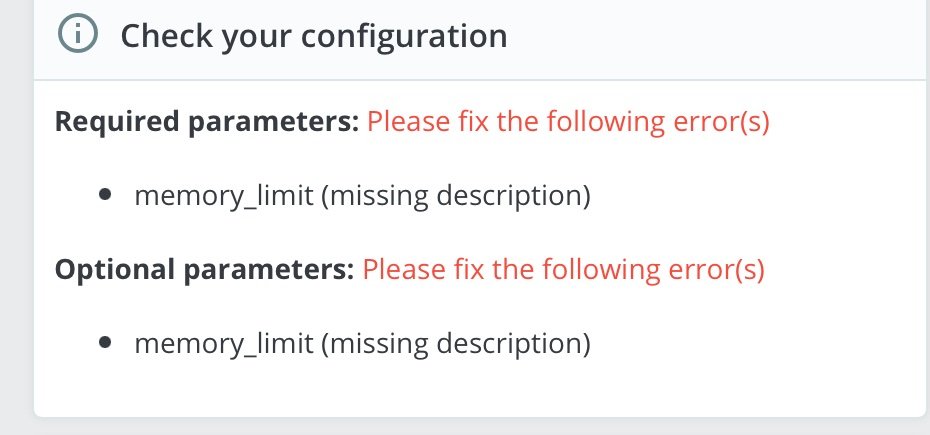
Task: Select the "Required parameters:" bold label
Action: (x=207, y=122)
